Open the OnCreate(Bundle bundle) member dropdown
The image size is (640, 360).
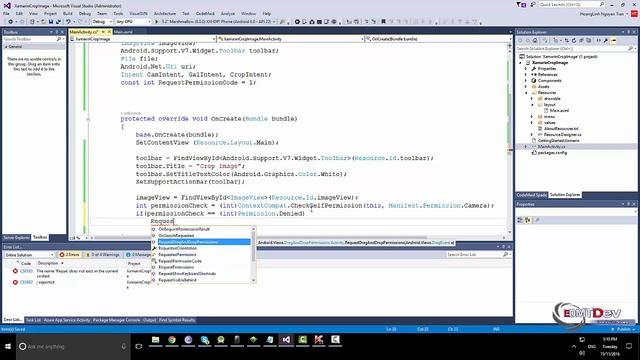tap(437, 39)
